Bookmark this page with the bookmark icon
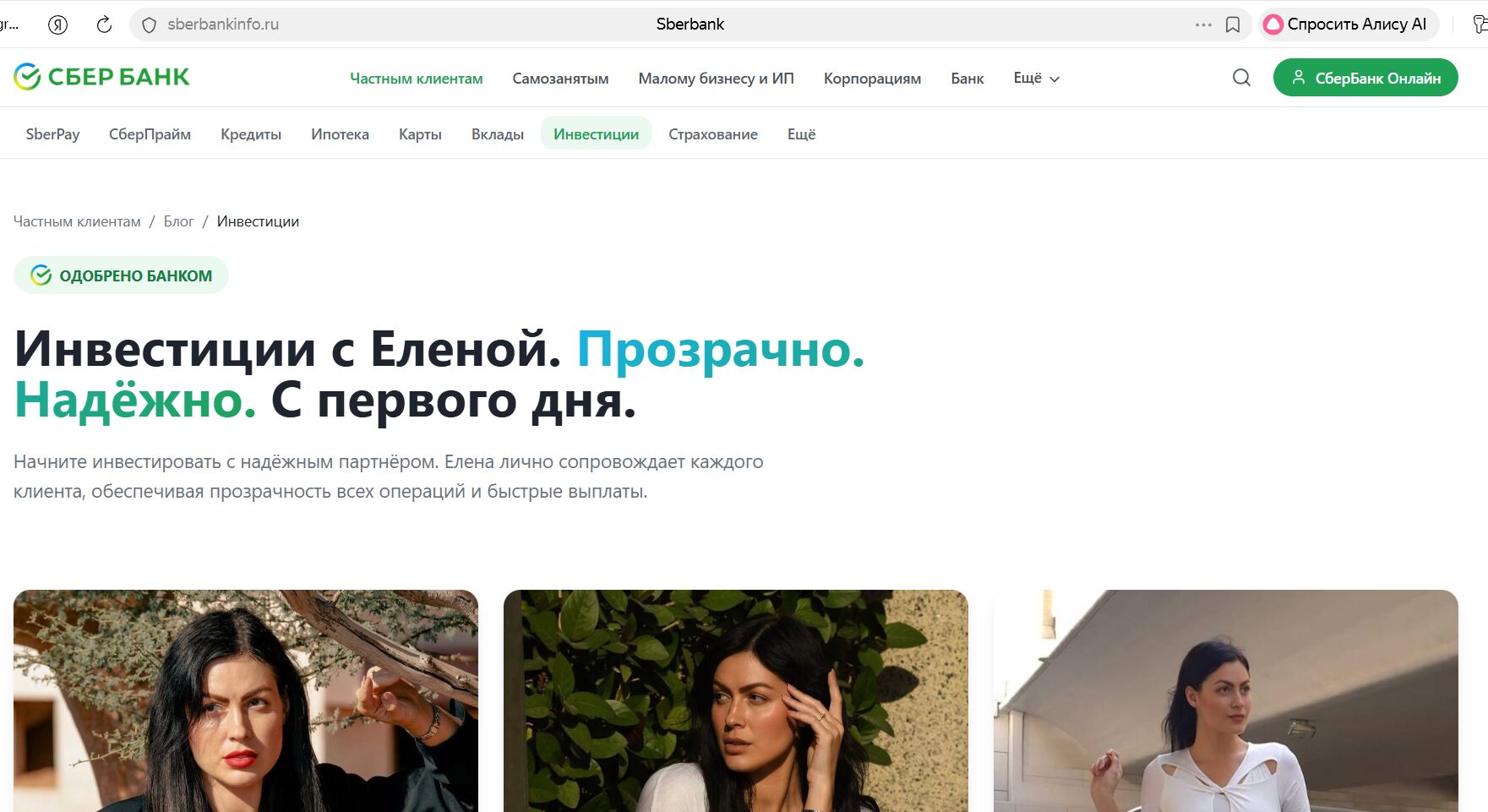This screenshot has height=812, width=1488. [x=1233, y=25]
